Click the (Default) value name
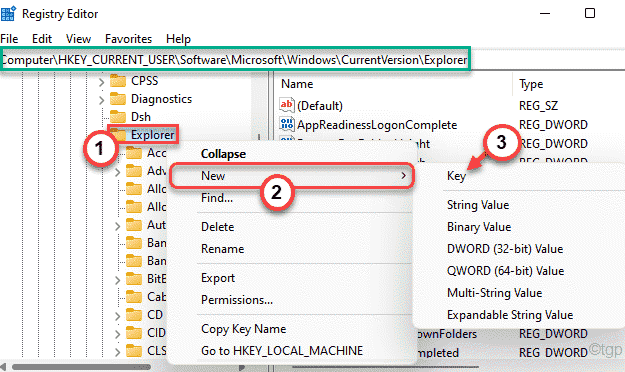Image resolution: width=625 pixels, height=372 pixels. (320, 106)
